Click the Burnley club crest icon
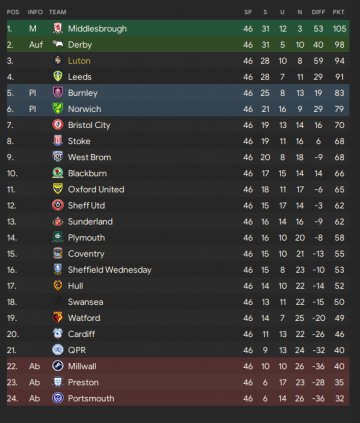The width and height of the screenshot is (360, 423). 58,93
